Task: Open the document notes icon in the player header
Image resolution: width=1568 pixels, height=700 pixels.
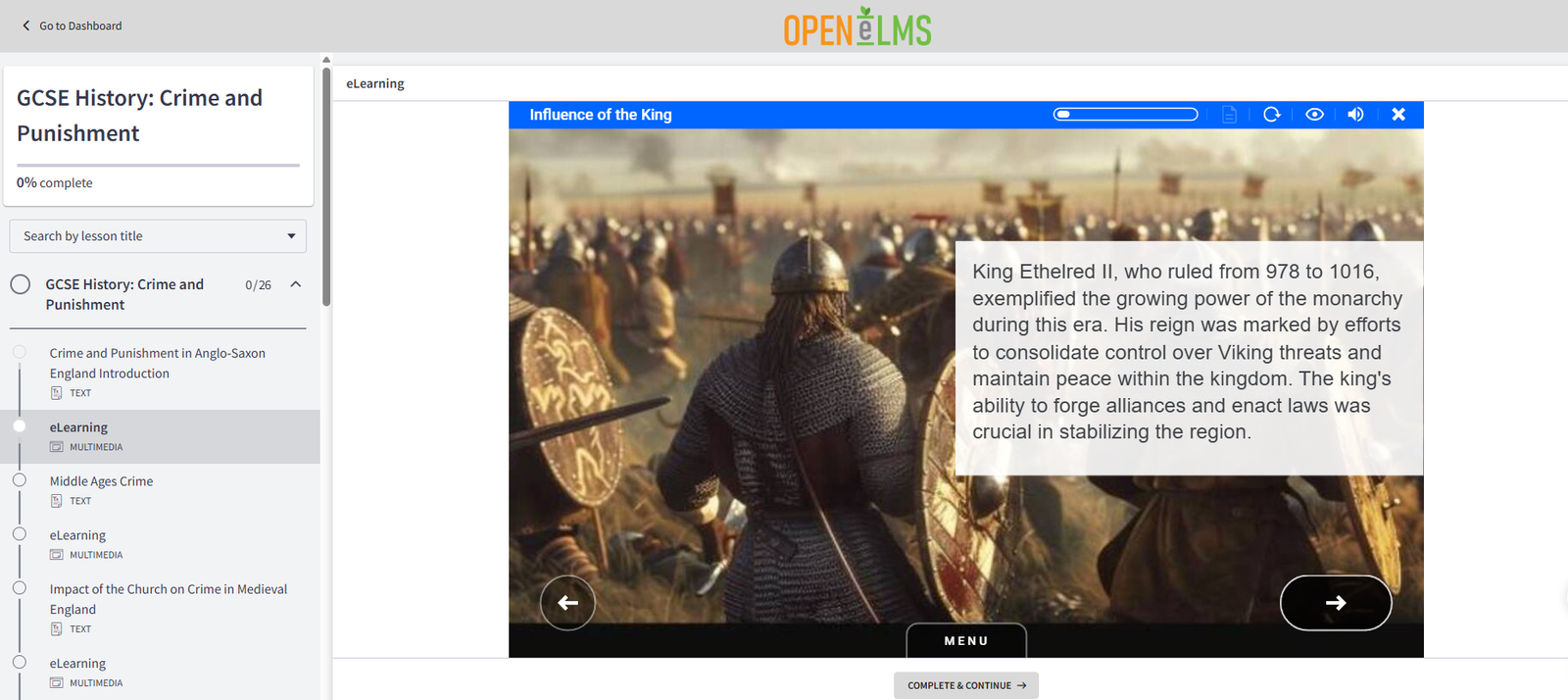Action: pyautogui.click(x=1229, y=115)
